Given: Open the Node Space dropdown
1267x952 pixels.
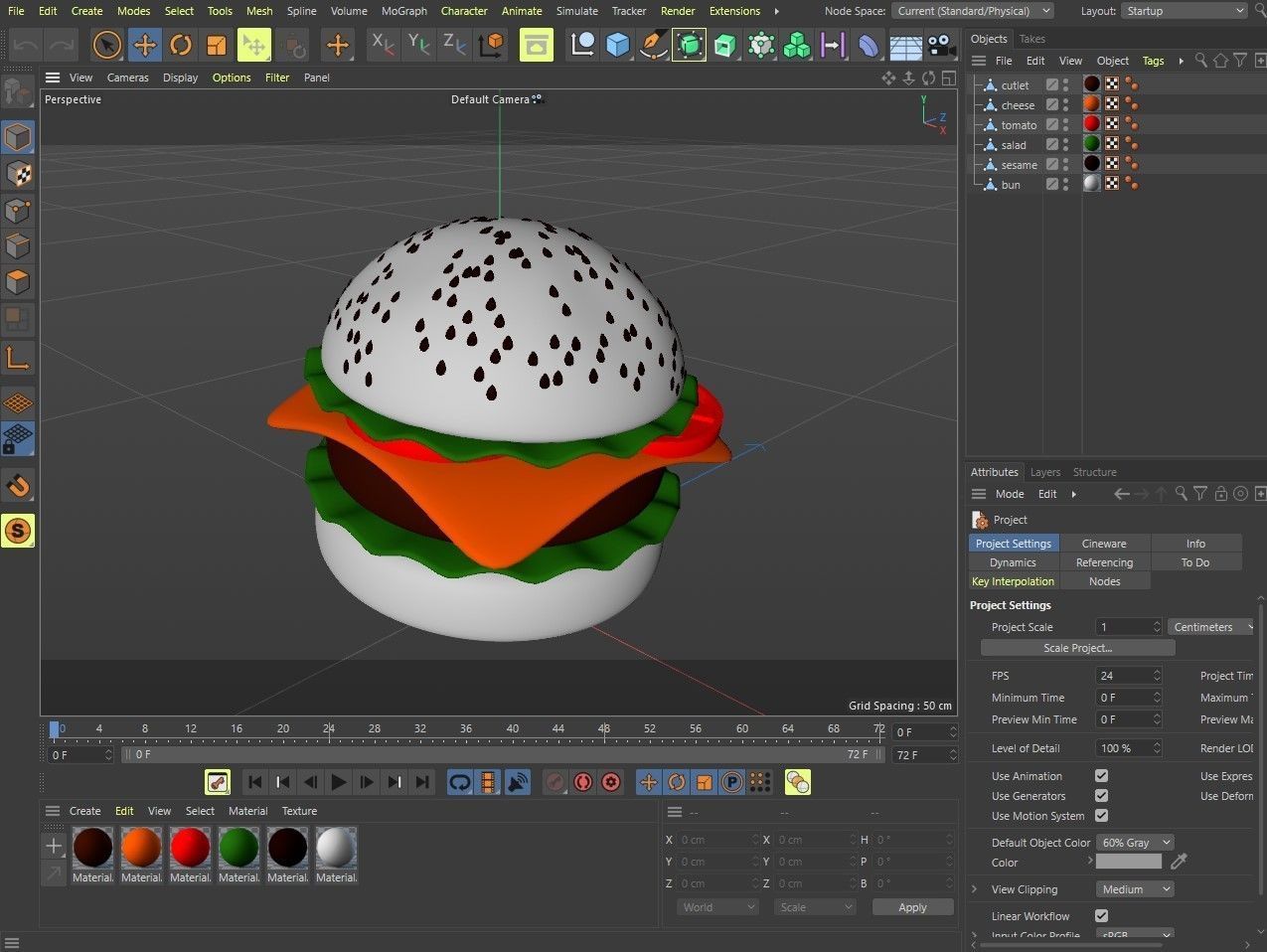Looking at the screenshot, I should [973, 11].
